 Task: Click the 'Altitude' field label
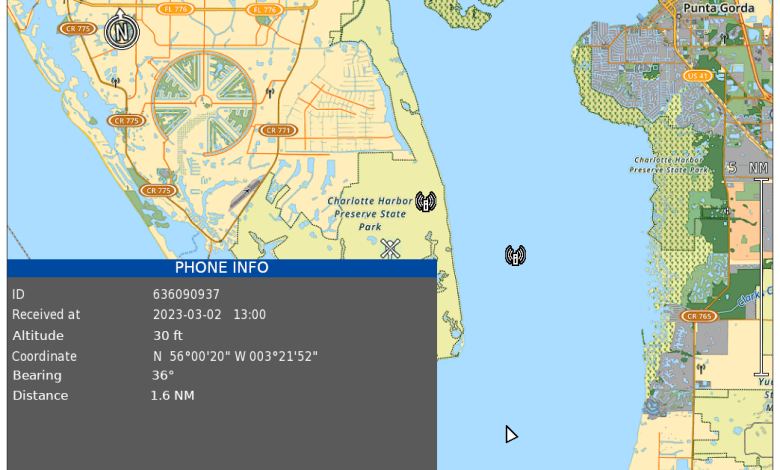[38, 336]
